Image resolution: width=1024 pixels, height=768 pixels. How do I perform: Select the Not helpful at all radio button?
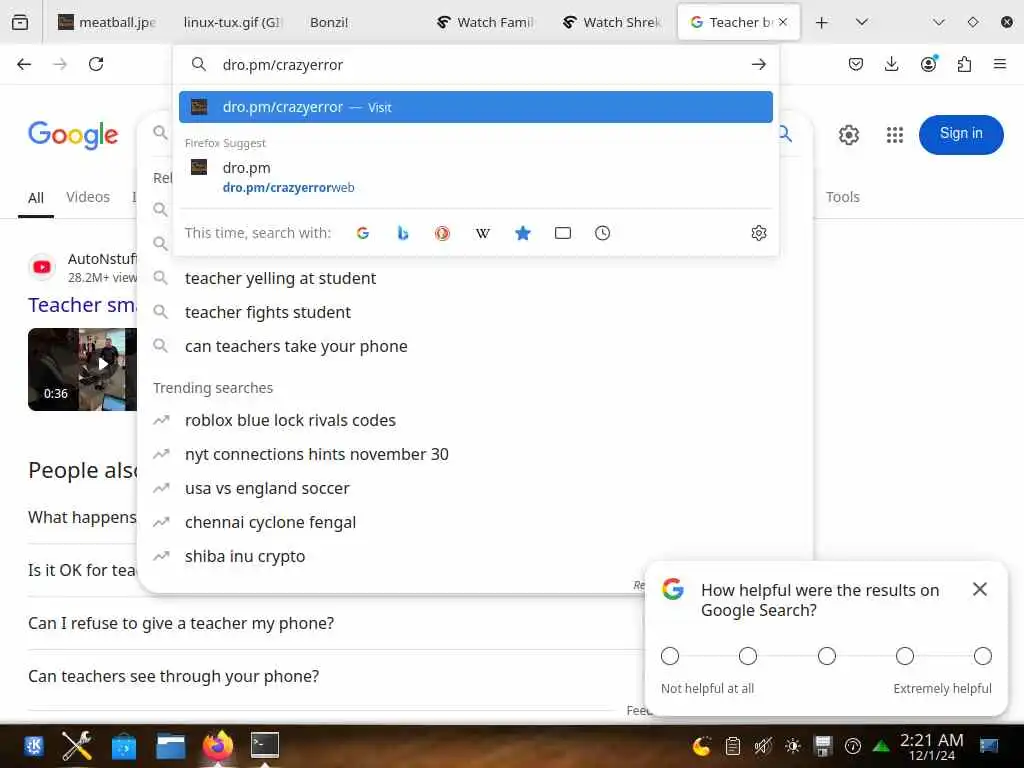coord(669,656)
